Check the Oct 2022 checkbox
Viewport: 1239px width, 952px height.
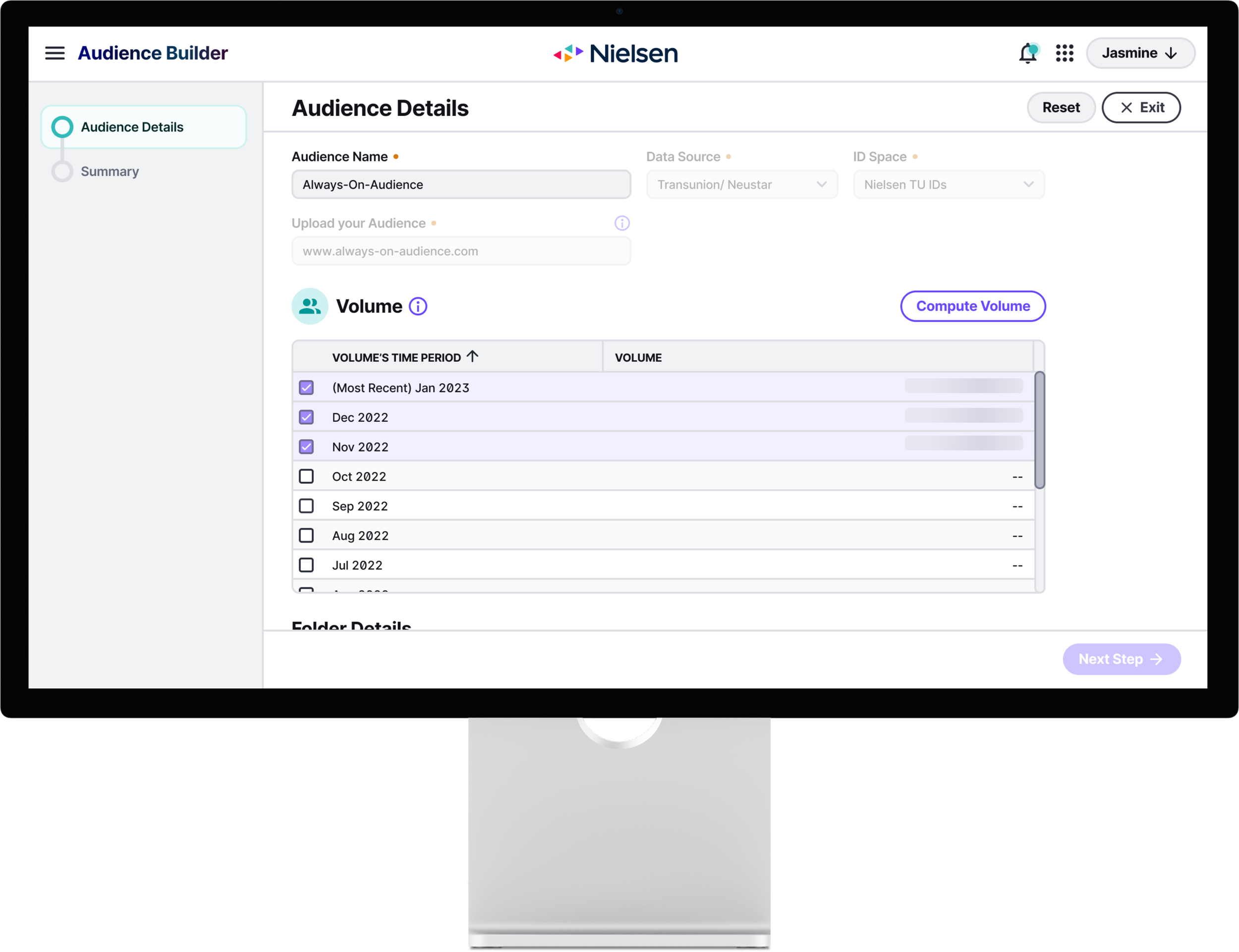(x=306, y=477)
